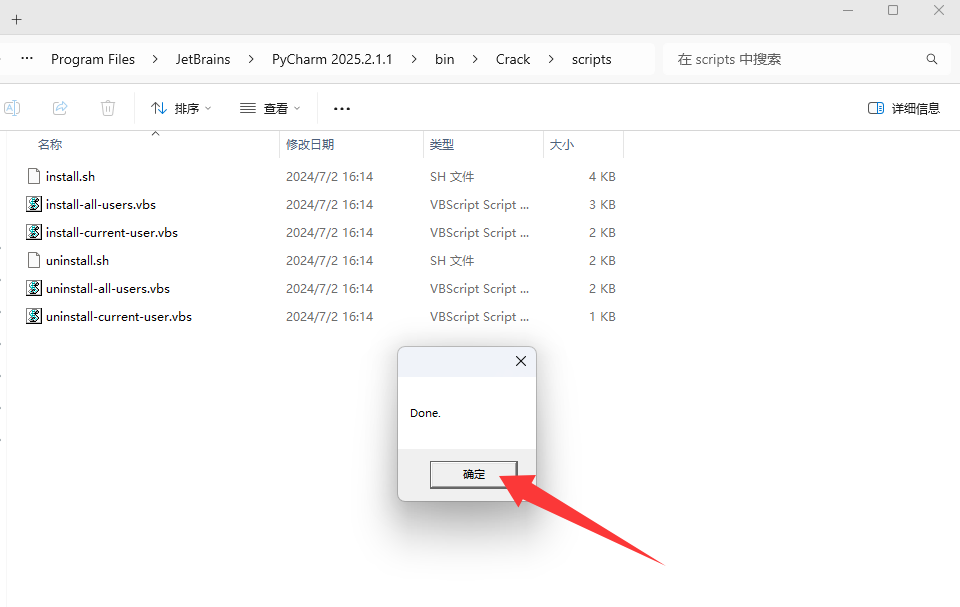The width and height of the screenshot is (960, 607).
Task: Navigate to bin breadcrumb
Action: point(444,59)
